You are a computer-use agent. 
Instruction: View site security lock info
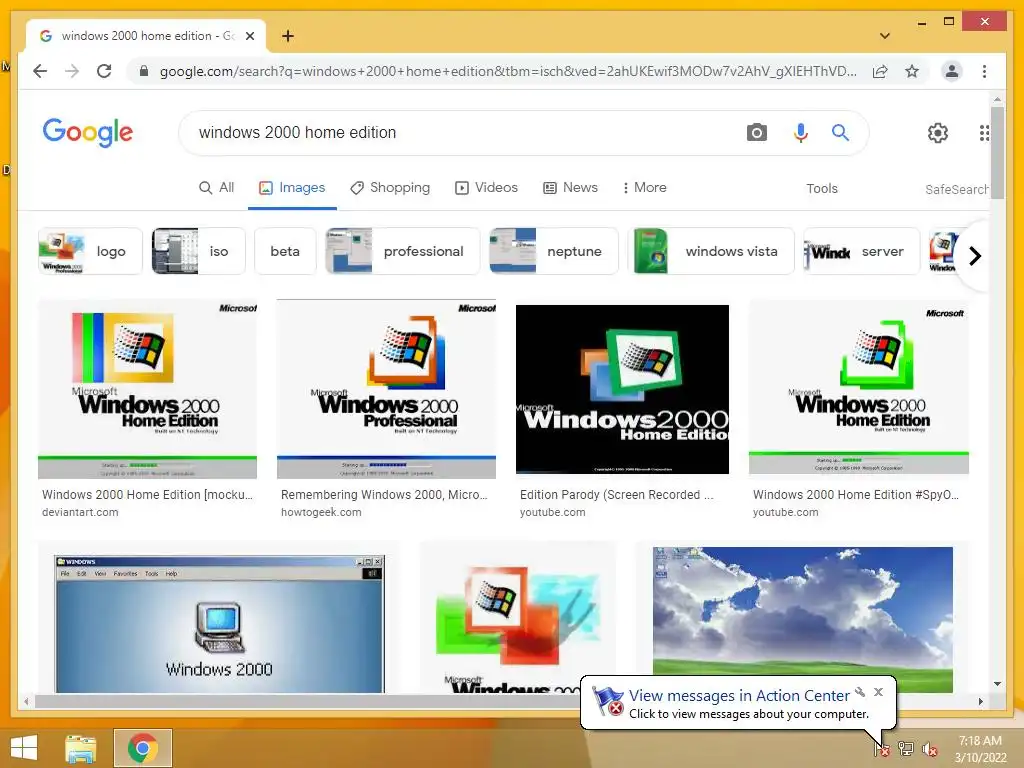[x=144, y=71]
